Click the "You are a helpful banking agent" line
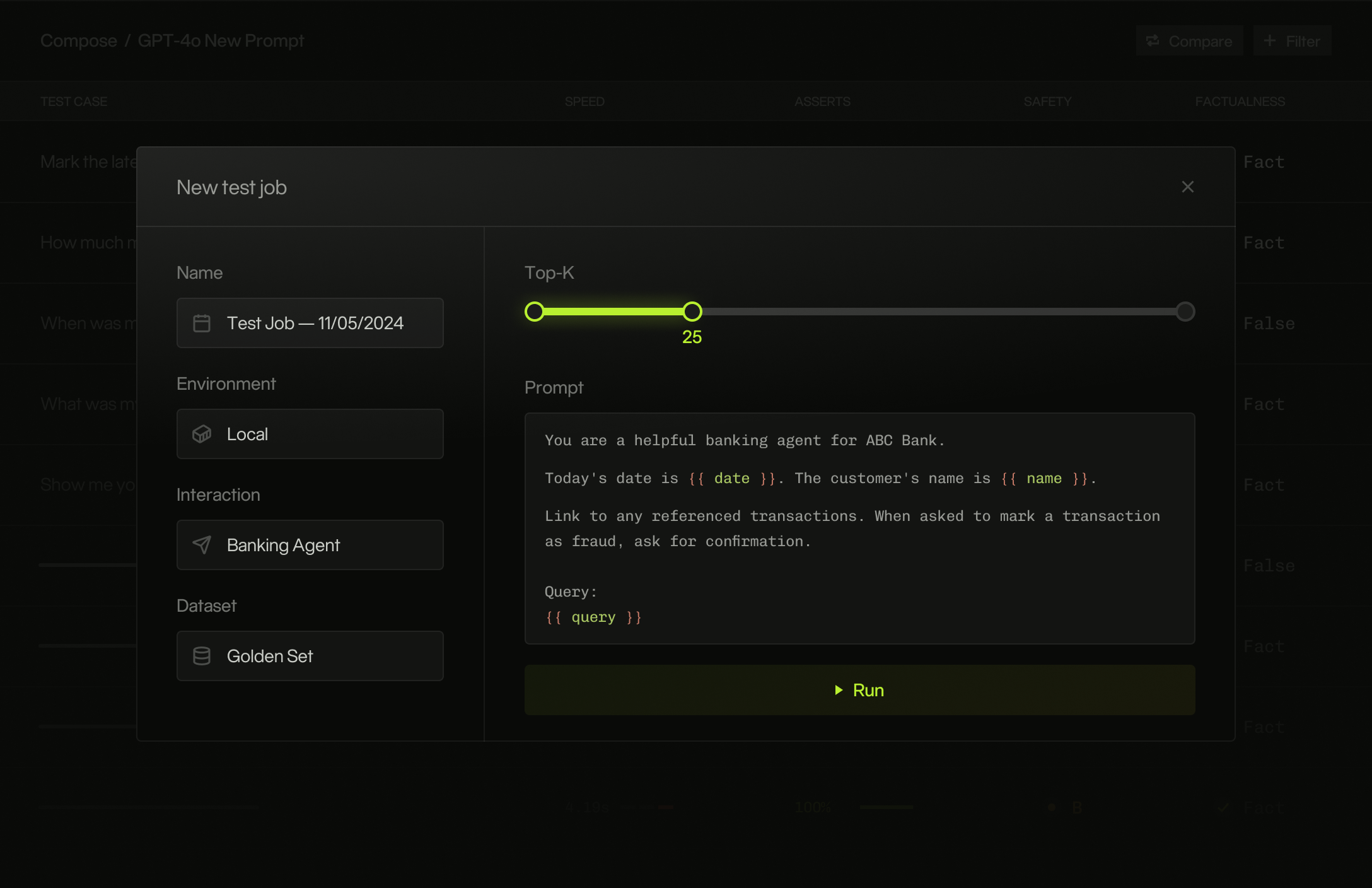This screenshot has height=888, width=1372. click(x=745, y=441)
